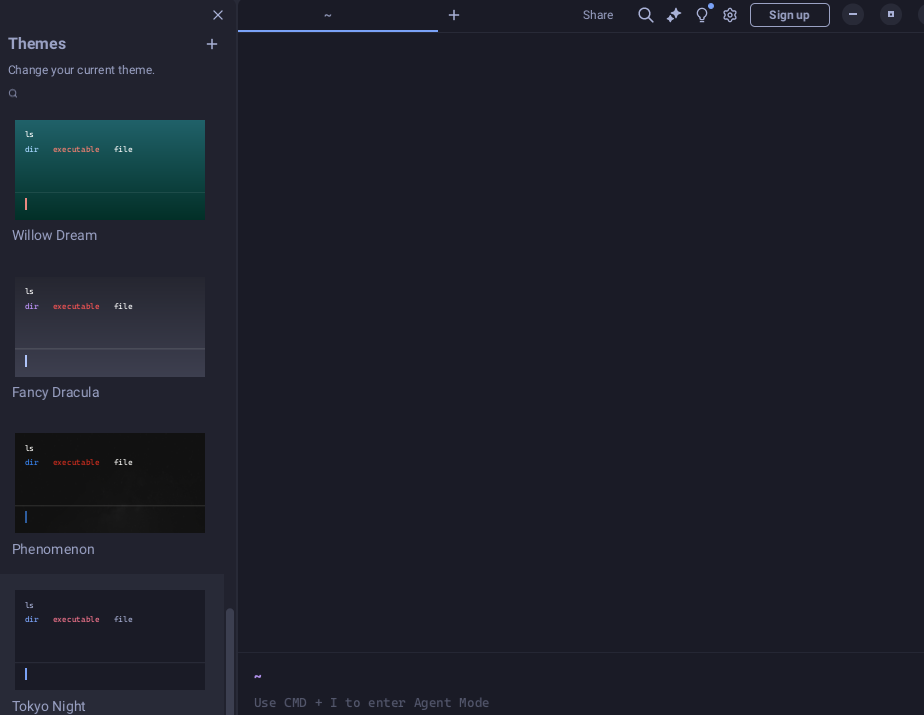Click the ~ prompt directory indicator
Screen dimensions: 924x715
tap(258, 676)
